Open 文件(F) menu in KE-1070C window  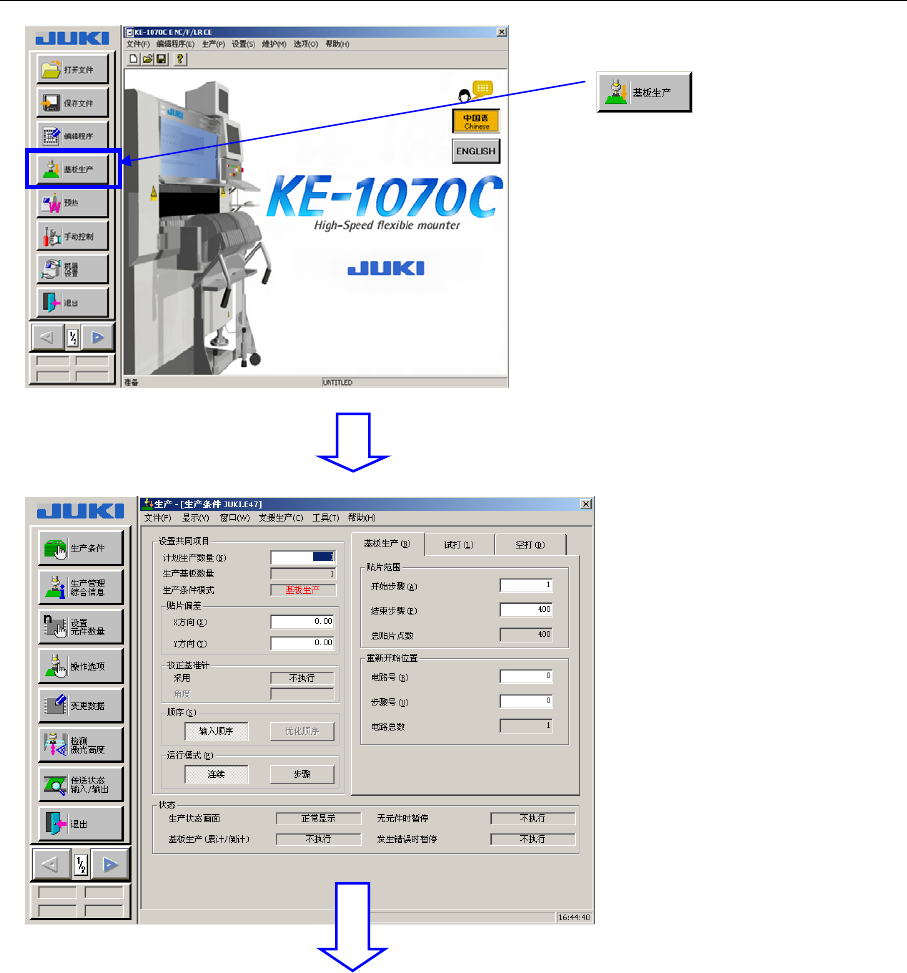[138, 44]
